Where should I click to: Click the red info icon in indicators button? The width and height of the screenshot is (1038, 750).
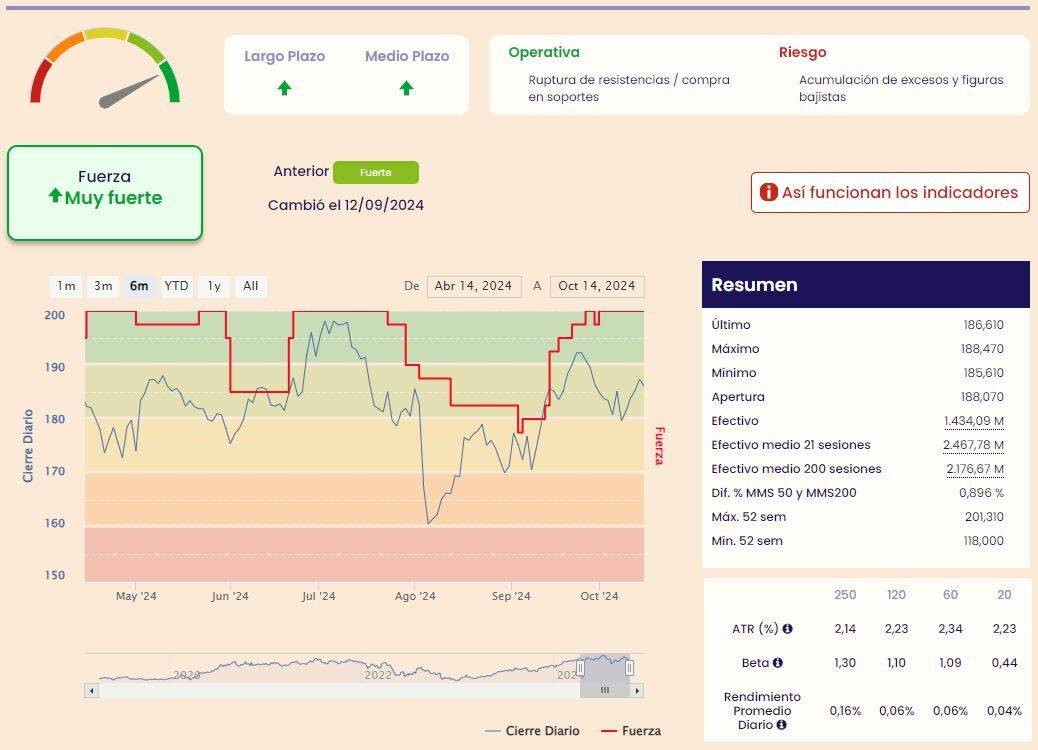769,192
